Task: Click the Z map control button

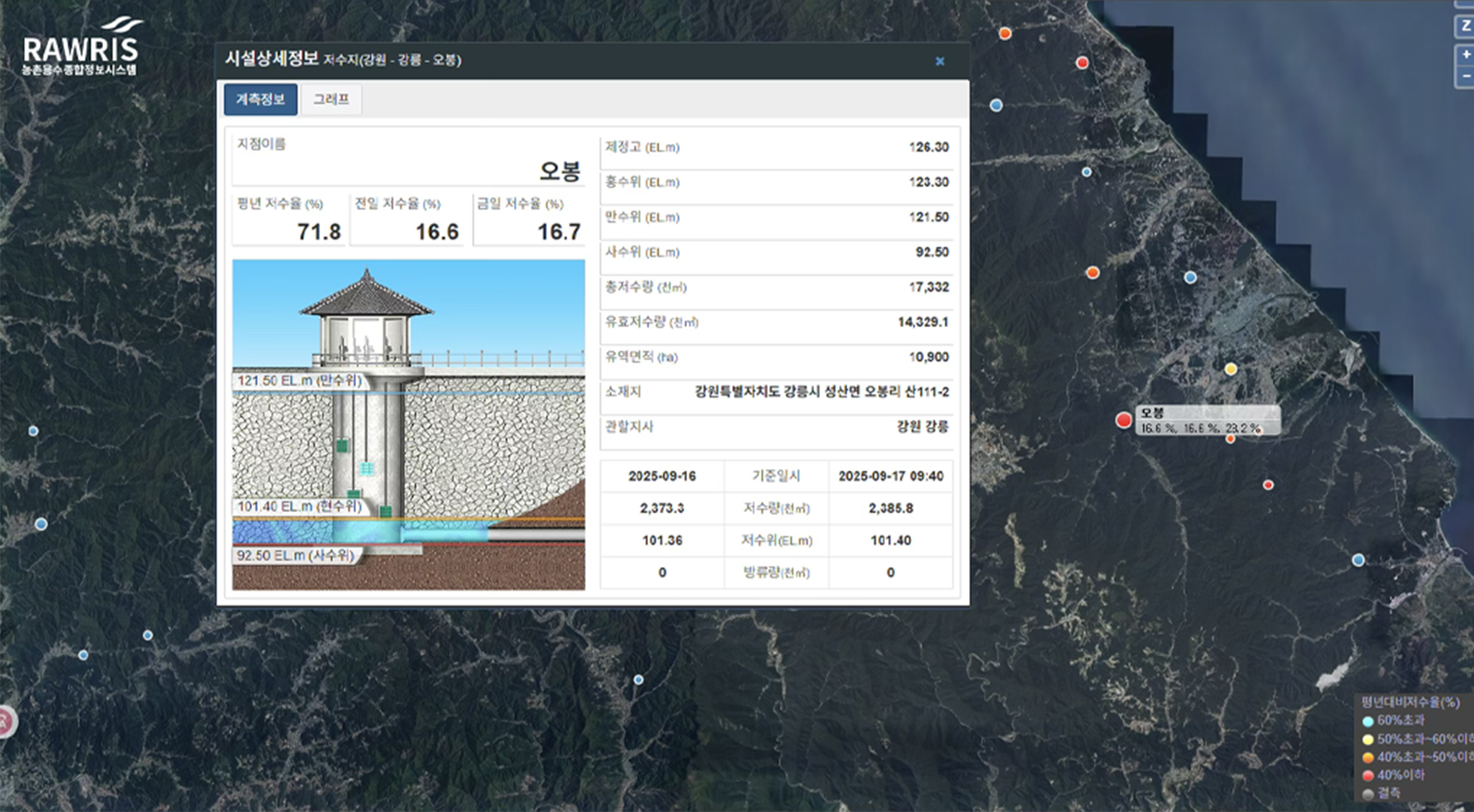Action: coord(1465,27)
